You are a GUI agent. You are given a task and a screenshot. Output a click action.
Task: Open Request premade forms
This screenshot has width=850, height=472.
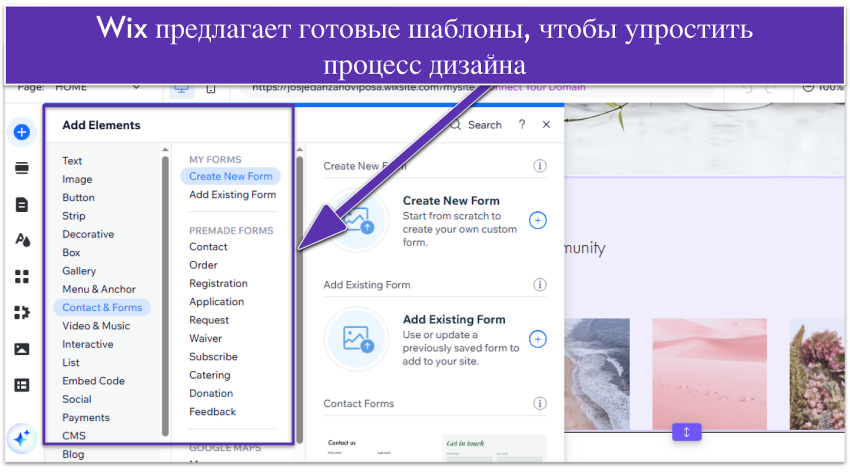pyautogui.click(x=209, y=320)
